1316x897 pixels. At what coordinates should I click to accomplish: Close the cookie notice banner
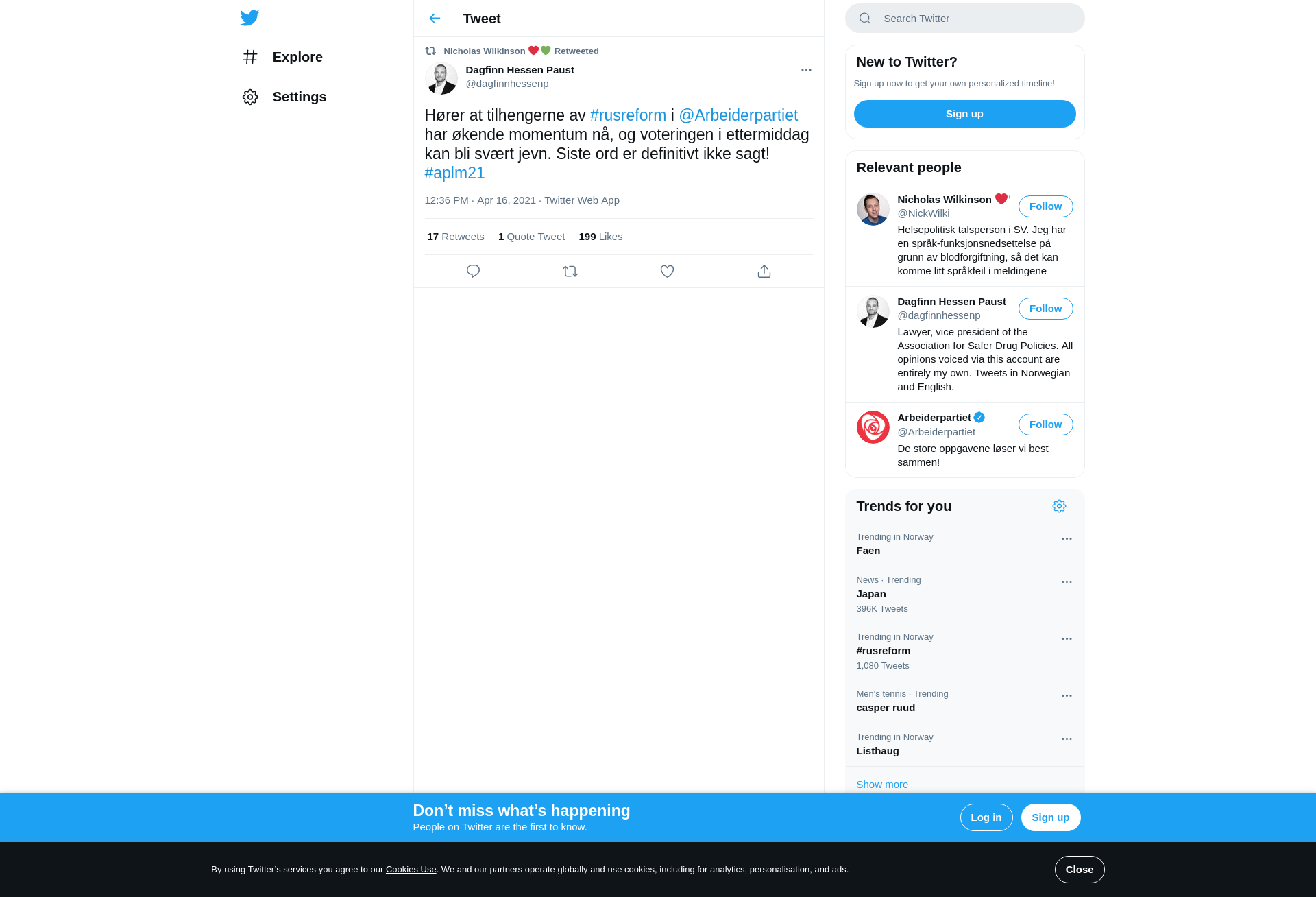click(1080, 870)
